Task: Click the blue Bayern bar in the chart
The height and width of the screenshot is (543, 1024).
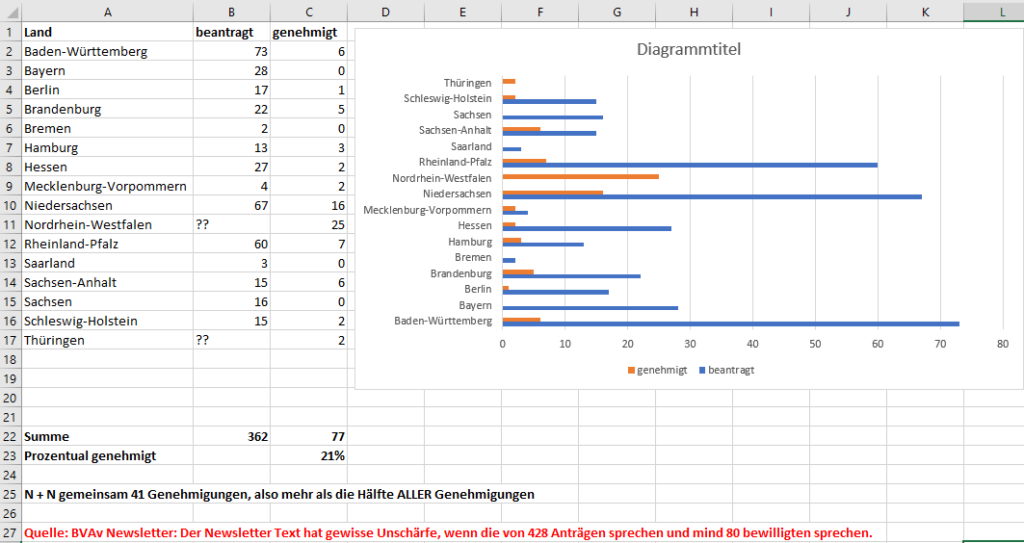Action: point(590,308)
